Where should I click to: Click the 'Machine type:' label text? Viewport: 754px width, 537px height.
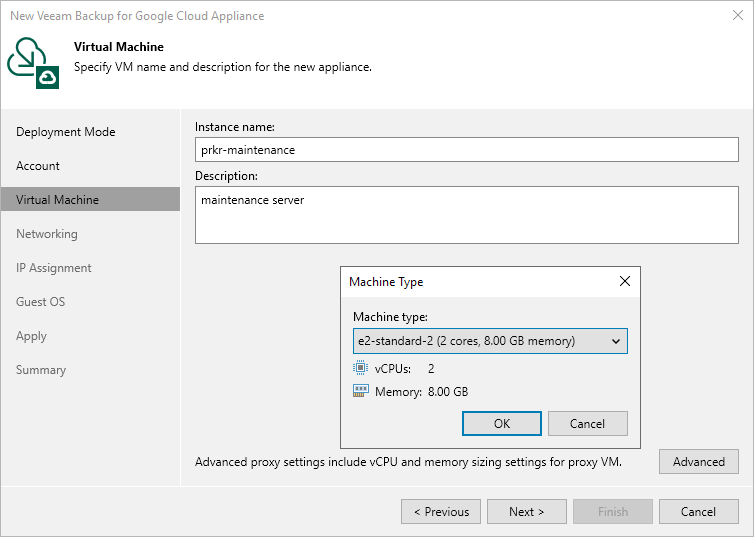[x=390, y=317]
